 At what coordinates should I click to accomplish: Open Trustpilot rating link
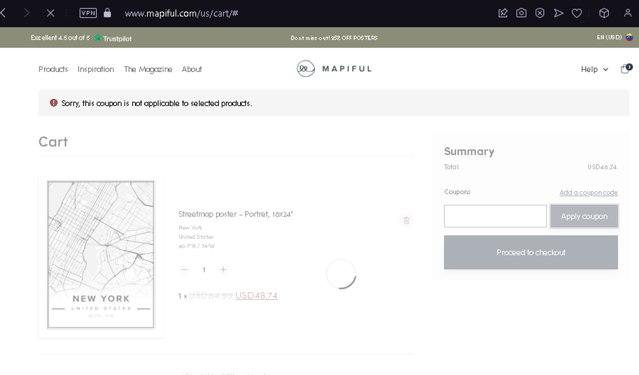point(81,38)
